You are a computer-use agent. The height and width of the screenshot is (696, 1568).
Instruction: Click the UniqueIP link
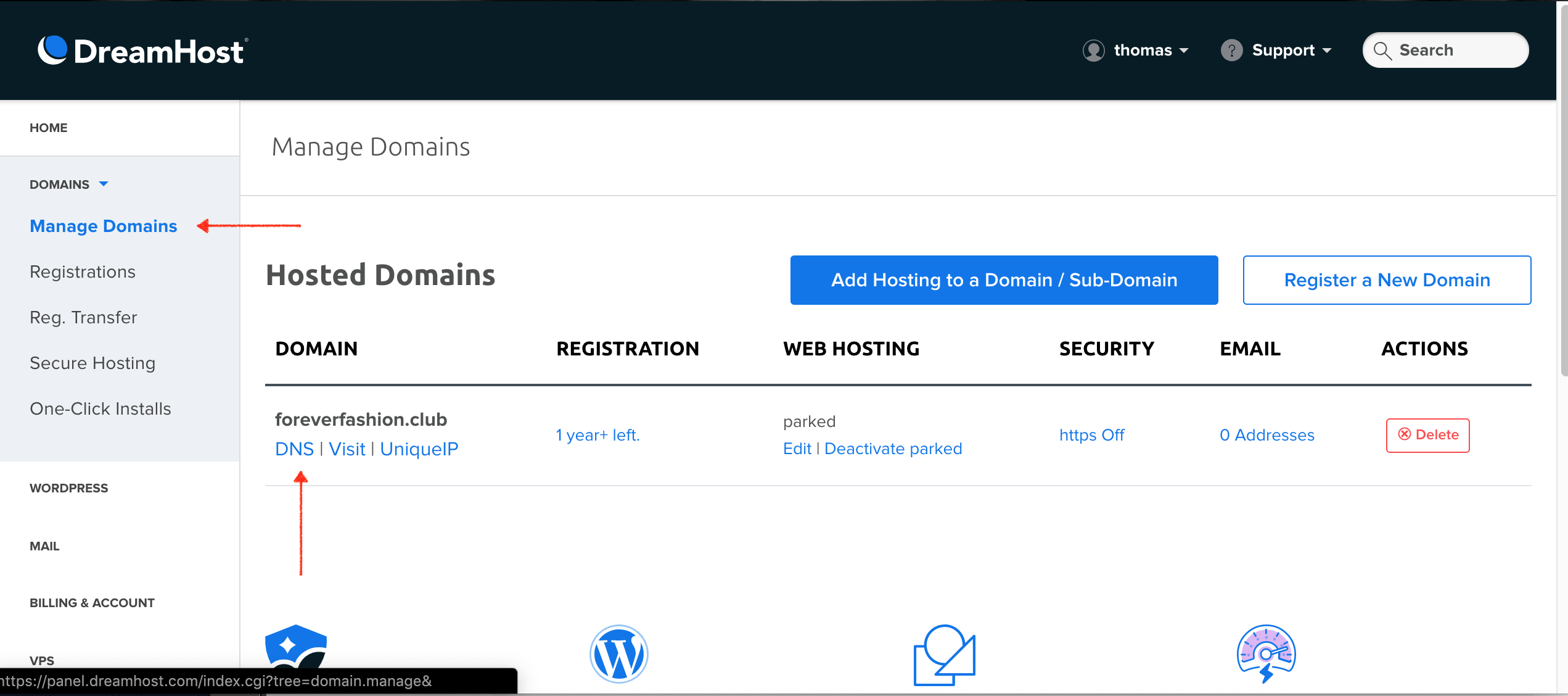click(419, 449)
